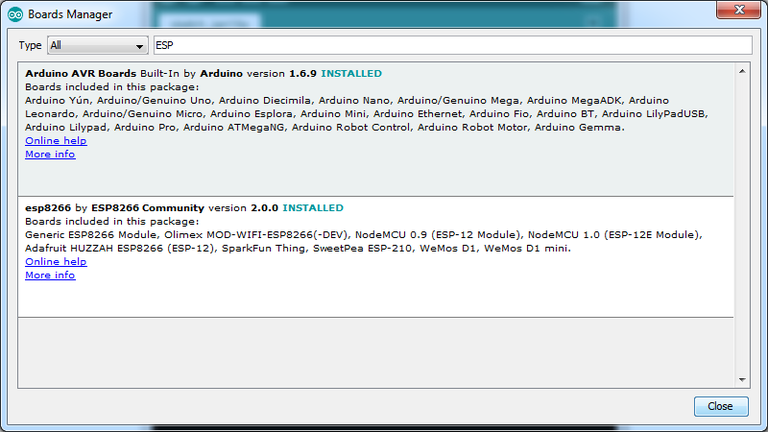Click the Boards Manager window title
This screenshot has width=768, height=432.
[70, 15]
